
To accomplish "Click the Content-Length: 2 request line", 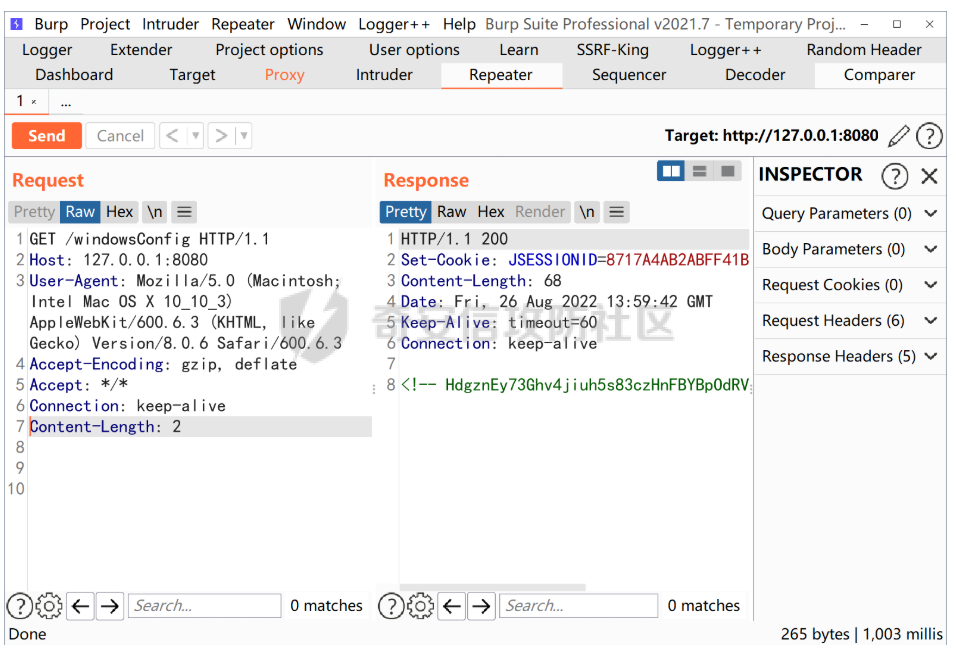I will (x=200, y=426).
